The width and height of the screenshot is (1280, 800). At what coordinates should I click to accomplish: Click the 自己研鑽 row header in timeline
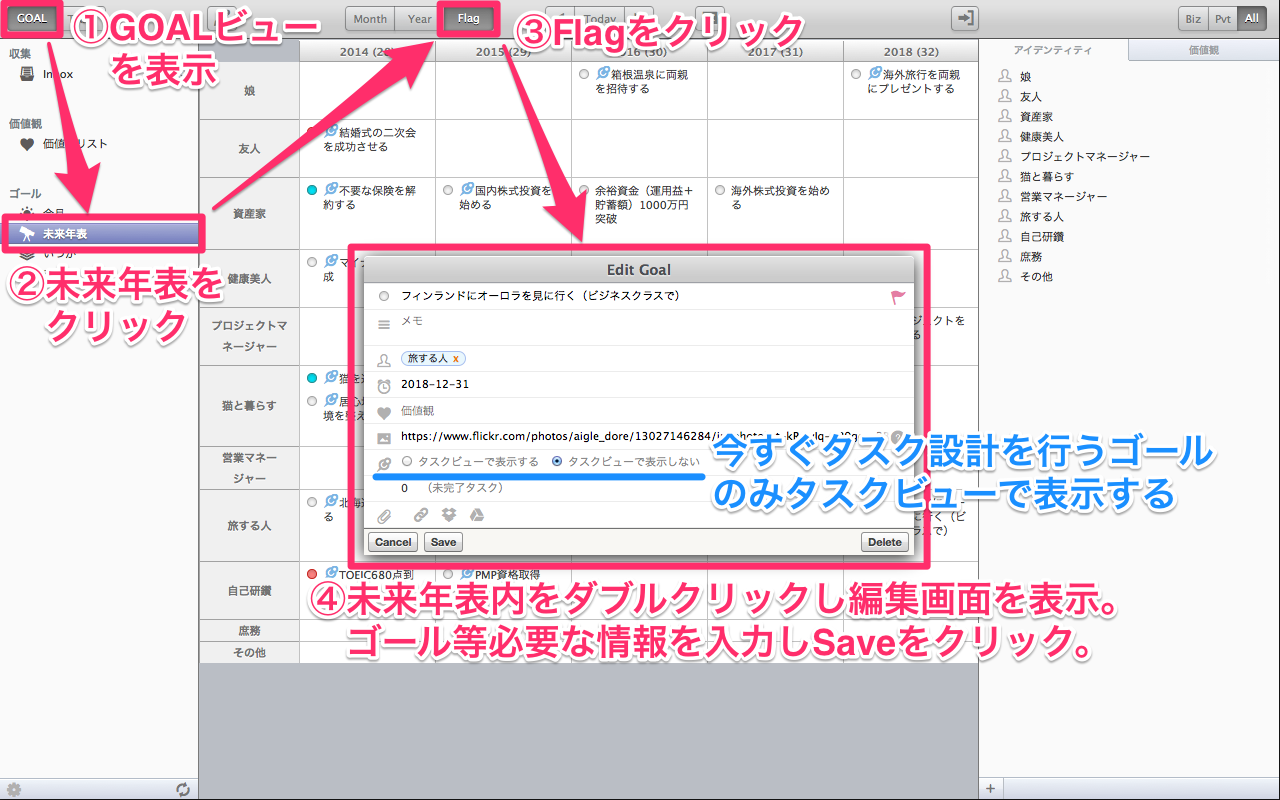pos(249,591)
